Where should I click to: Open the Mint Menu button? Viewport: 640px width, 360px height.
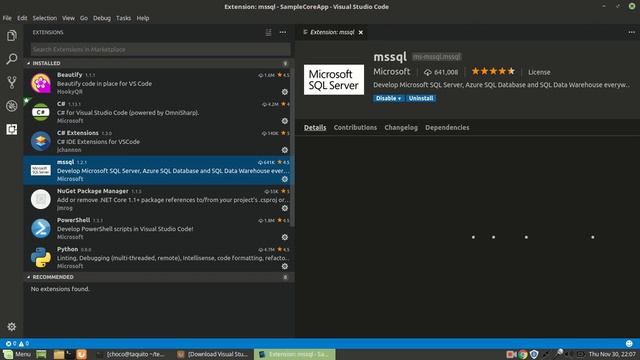pyautogui.click(x=17, y=354)
